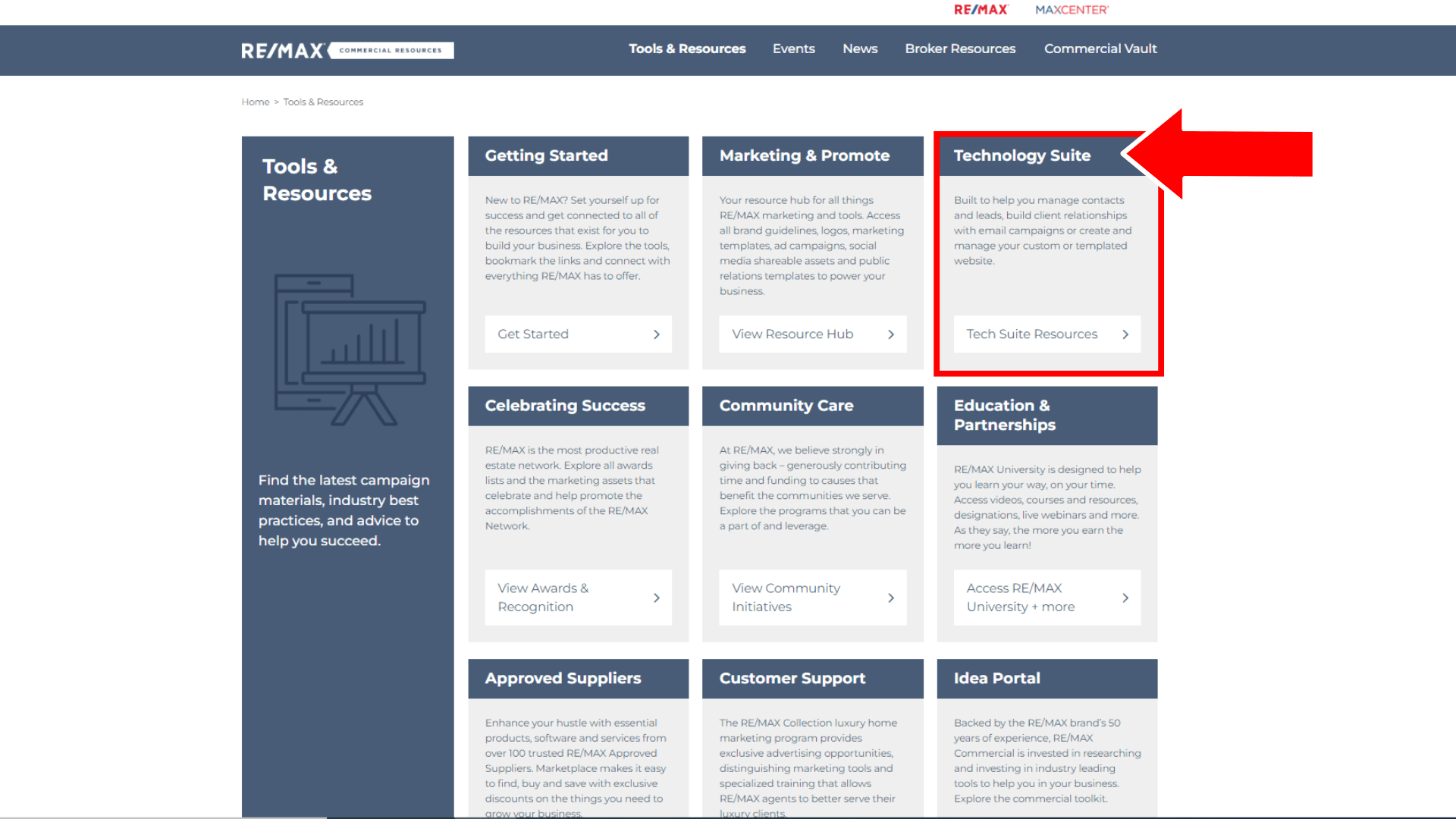This screenshot has height=819, width=1456.
Task: Click the chevron on Tech Suite Resources
Action: (1125, 334)
